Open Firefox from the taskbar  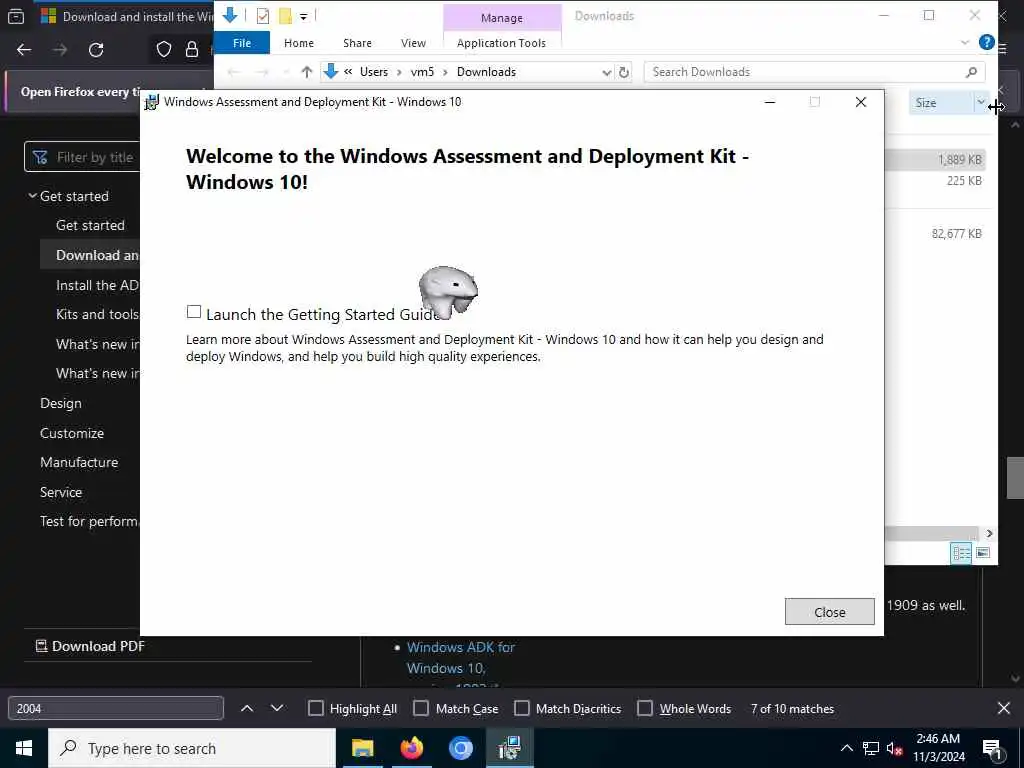pos(411,748)
